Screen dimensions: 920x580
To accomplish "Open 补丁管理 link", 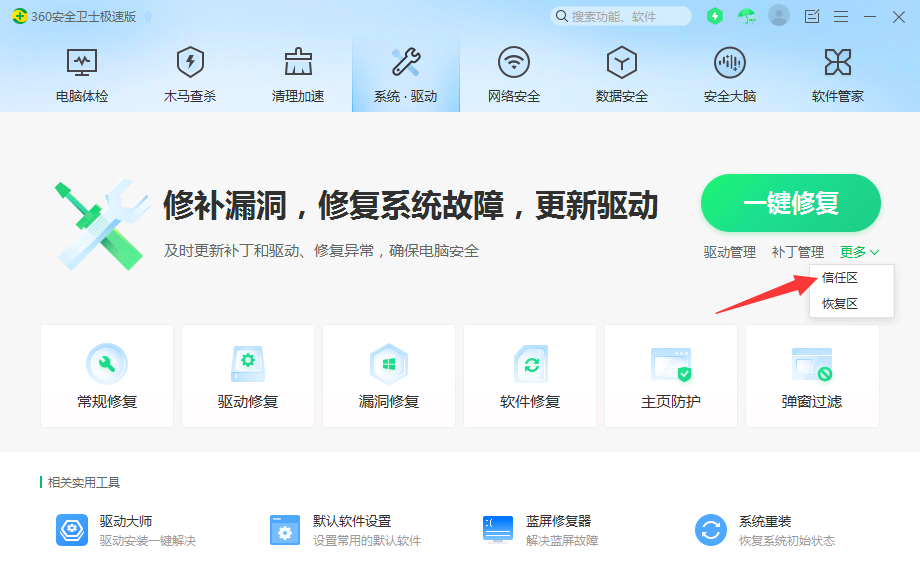I will (797, 252).
